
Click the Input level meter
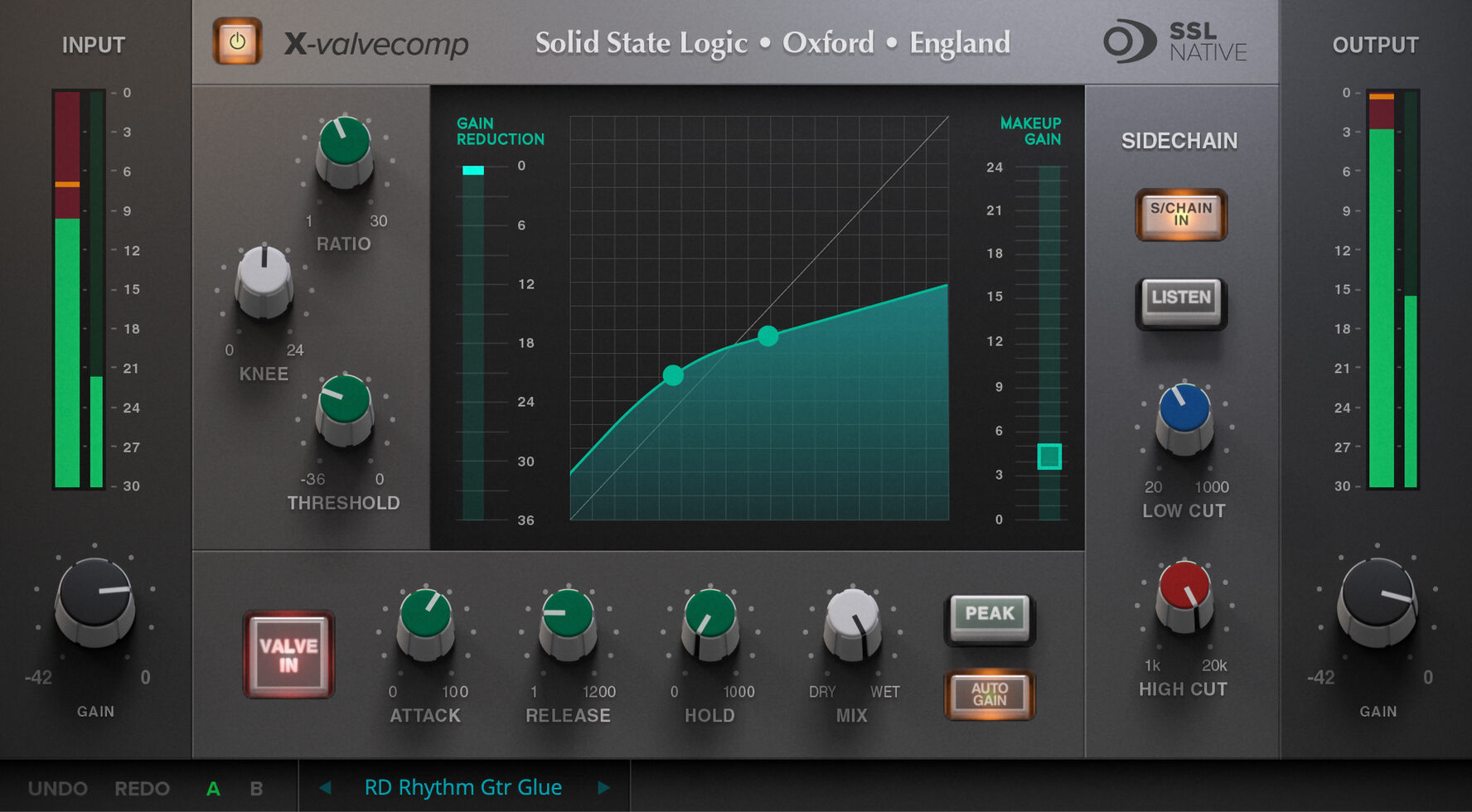79,289
